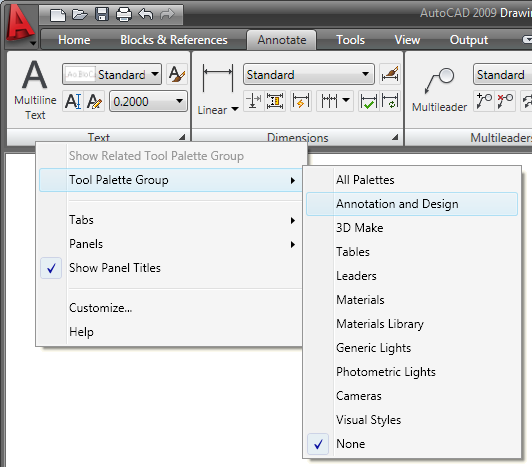The width and height of the screenshot is (532, 467).
Task: Switch to the View ribbon tab
Action: coord(407,40)
